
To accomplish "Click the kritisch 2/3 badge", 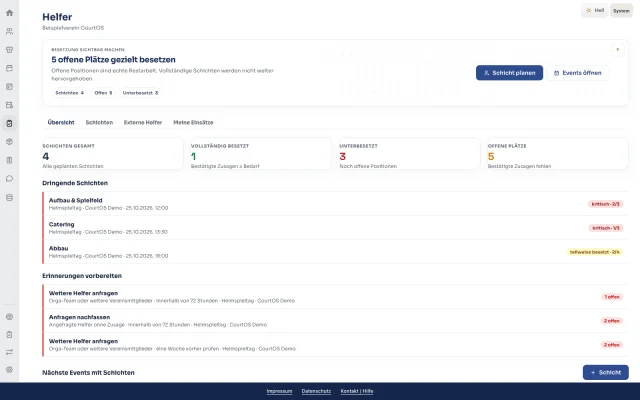I will pos(605,204).
